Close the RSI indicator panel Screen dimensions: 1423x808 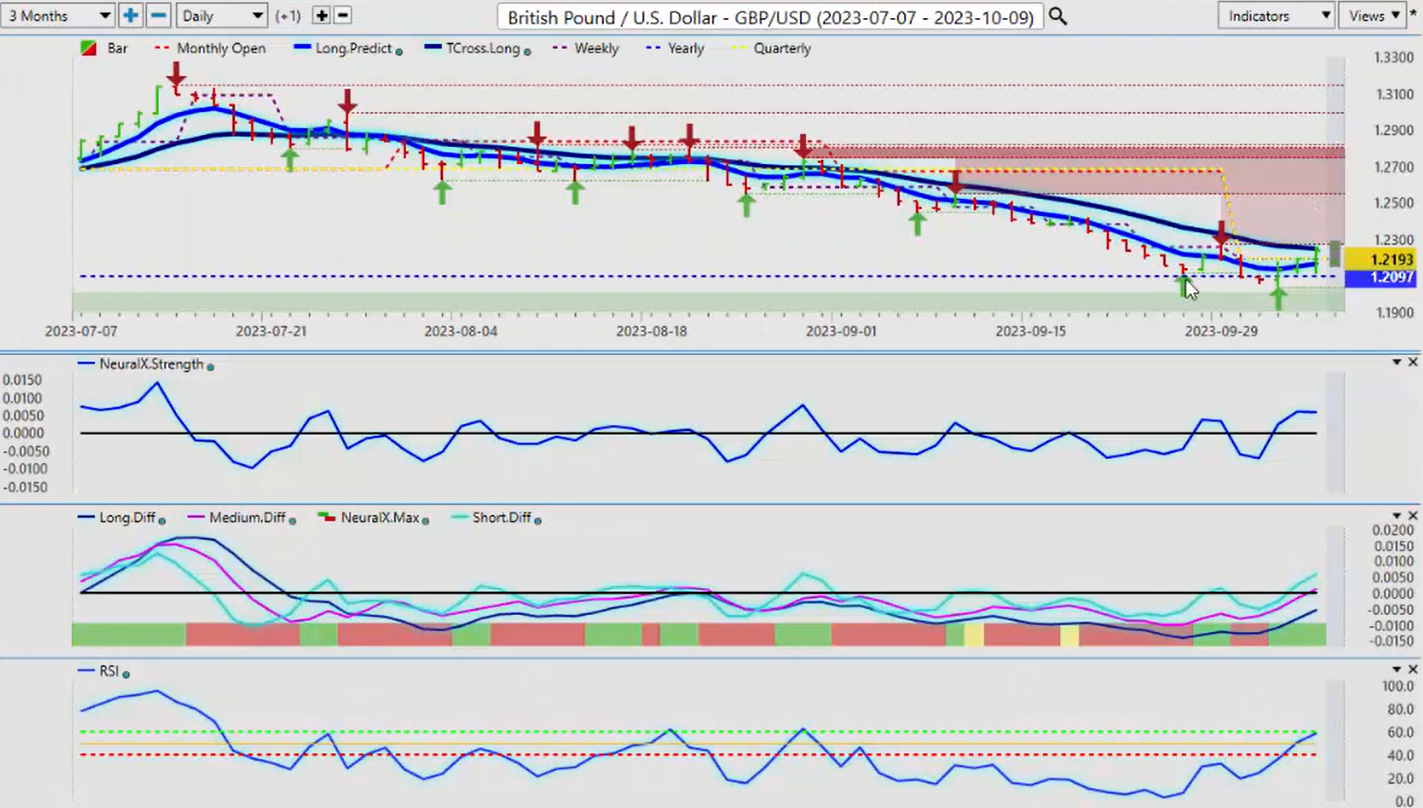point(1413,668)
